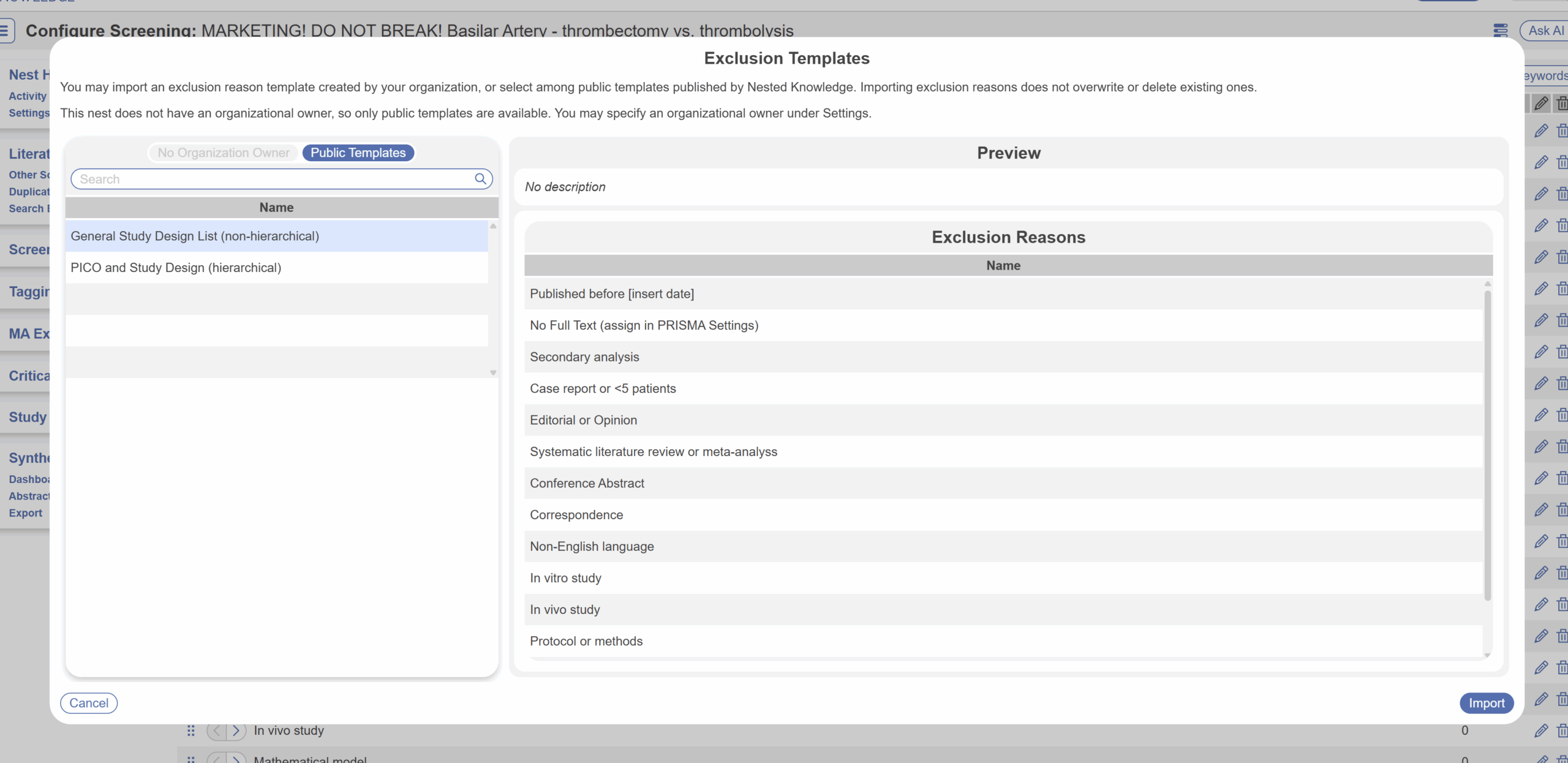Open Export link in sidebar
This screenshot has height=763, width=1568.
pyautogui.click(x=26, y=513)
